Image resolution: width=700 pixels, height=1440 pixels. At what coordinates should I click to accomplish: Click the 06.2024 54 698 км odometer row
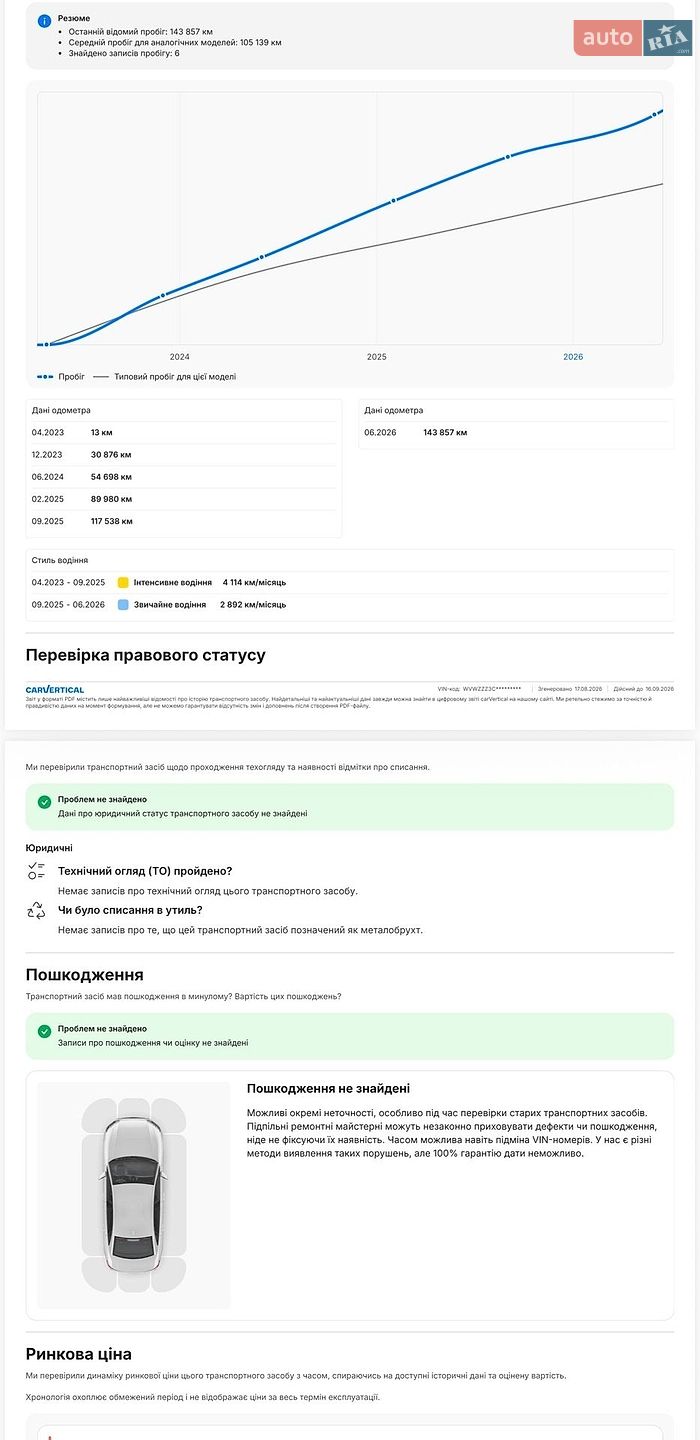pos(183,477)
